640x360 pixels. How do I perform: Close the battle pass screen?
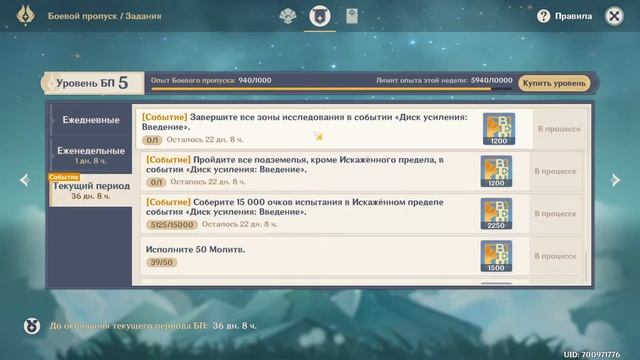pos(614,16)
